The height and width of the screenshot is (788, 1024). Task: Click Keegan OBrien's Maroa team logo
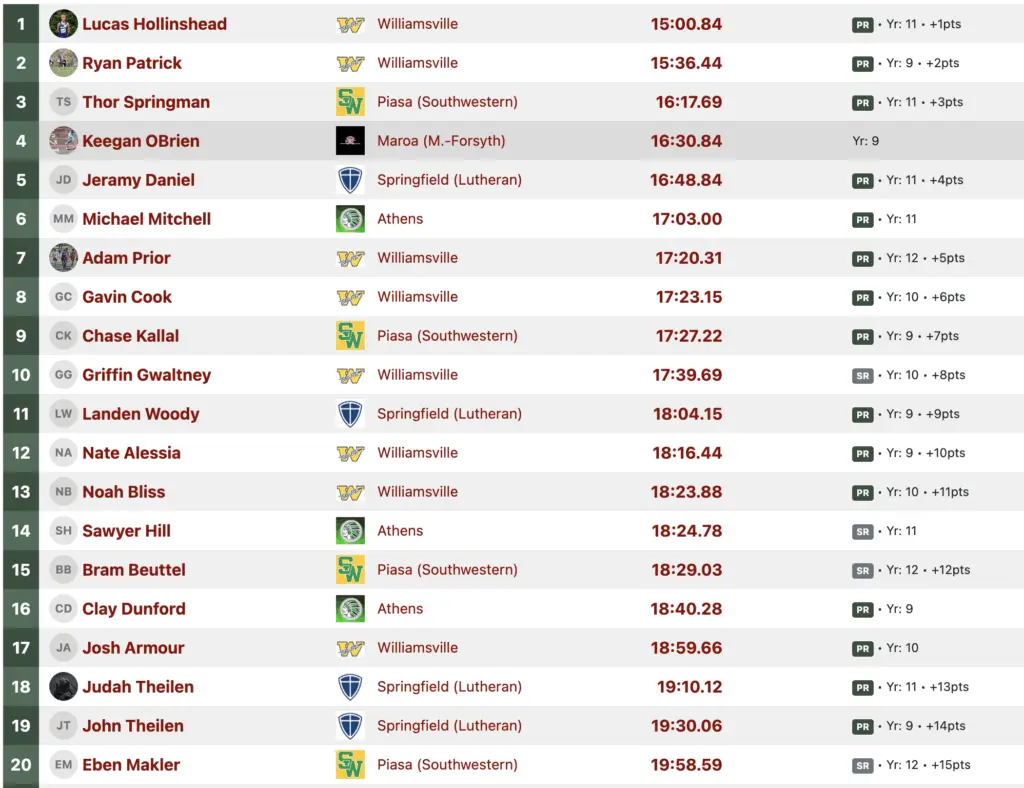(x=350, y=141)
